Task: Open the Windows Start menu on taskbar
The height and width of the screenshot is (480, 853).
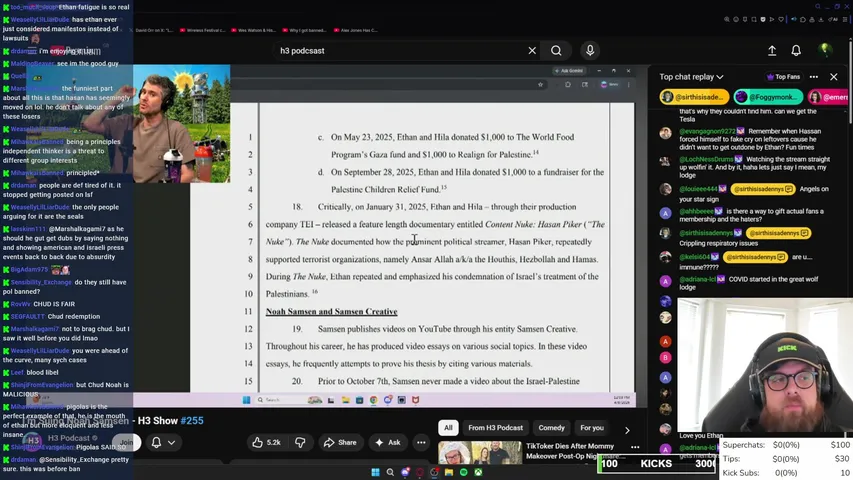Action: point(375,472)
